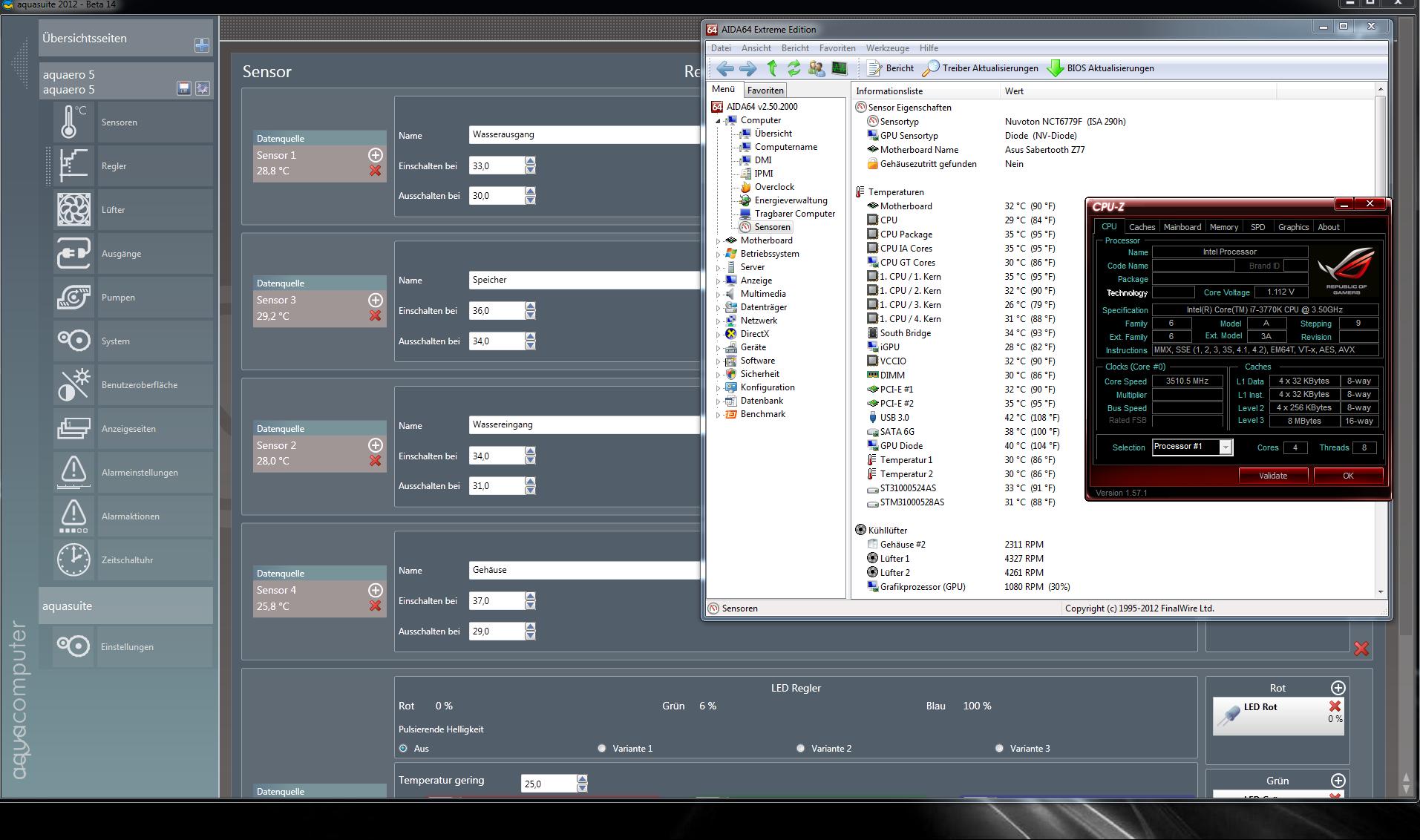
Task: Switch to the Mainboard tab in CPU-Z
Action: (x=1182, y=227)
